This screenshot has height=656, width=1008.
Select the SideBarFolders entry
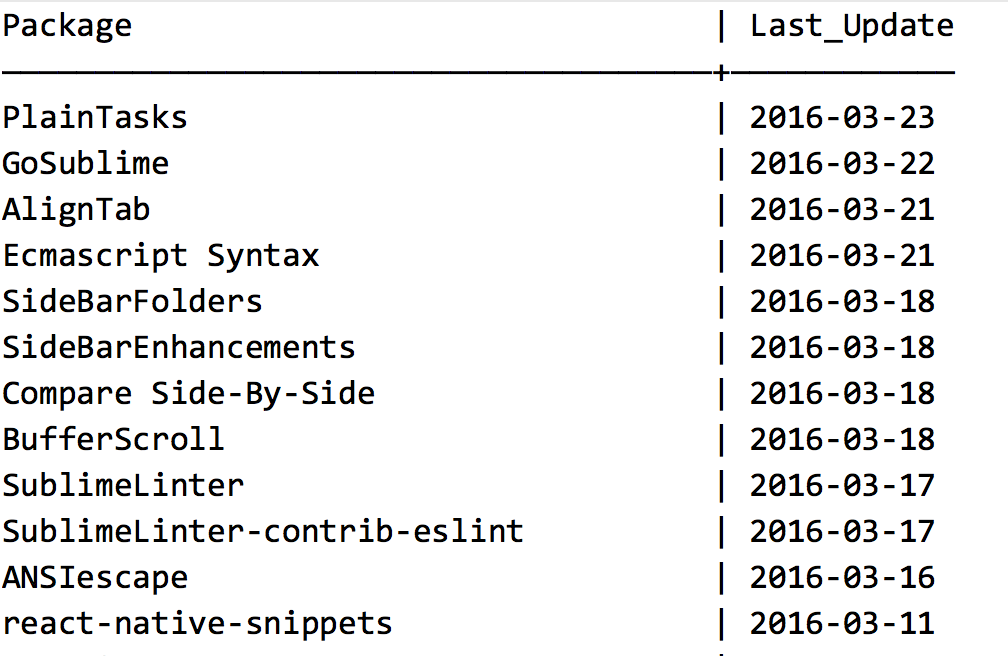[132, 302]
